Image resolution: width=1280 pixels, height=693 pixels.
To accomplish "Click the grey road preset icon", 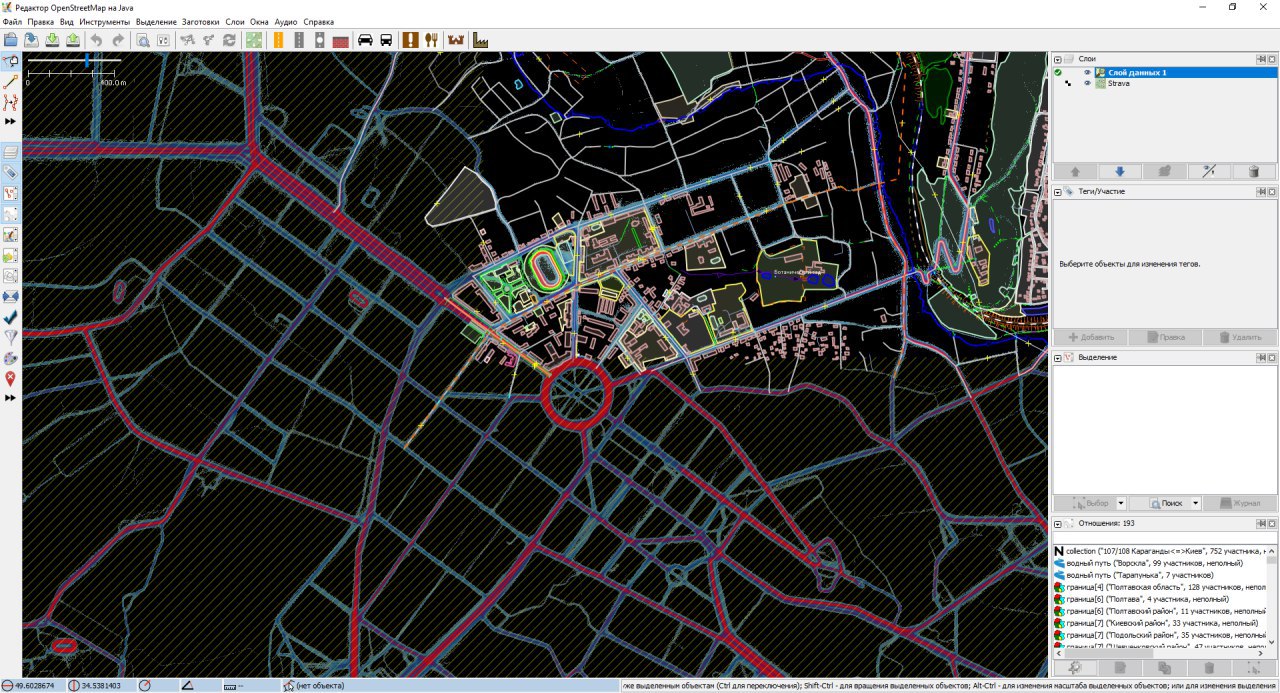I will [298, 40].
